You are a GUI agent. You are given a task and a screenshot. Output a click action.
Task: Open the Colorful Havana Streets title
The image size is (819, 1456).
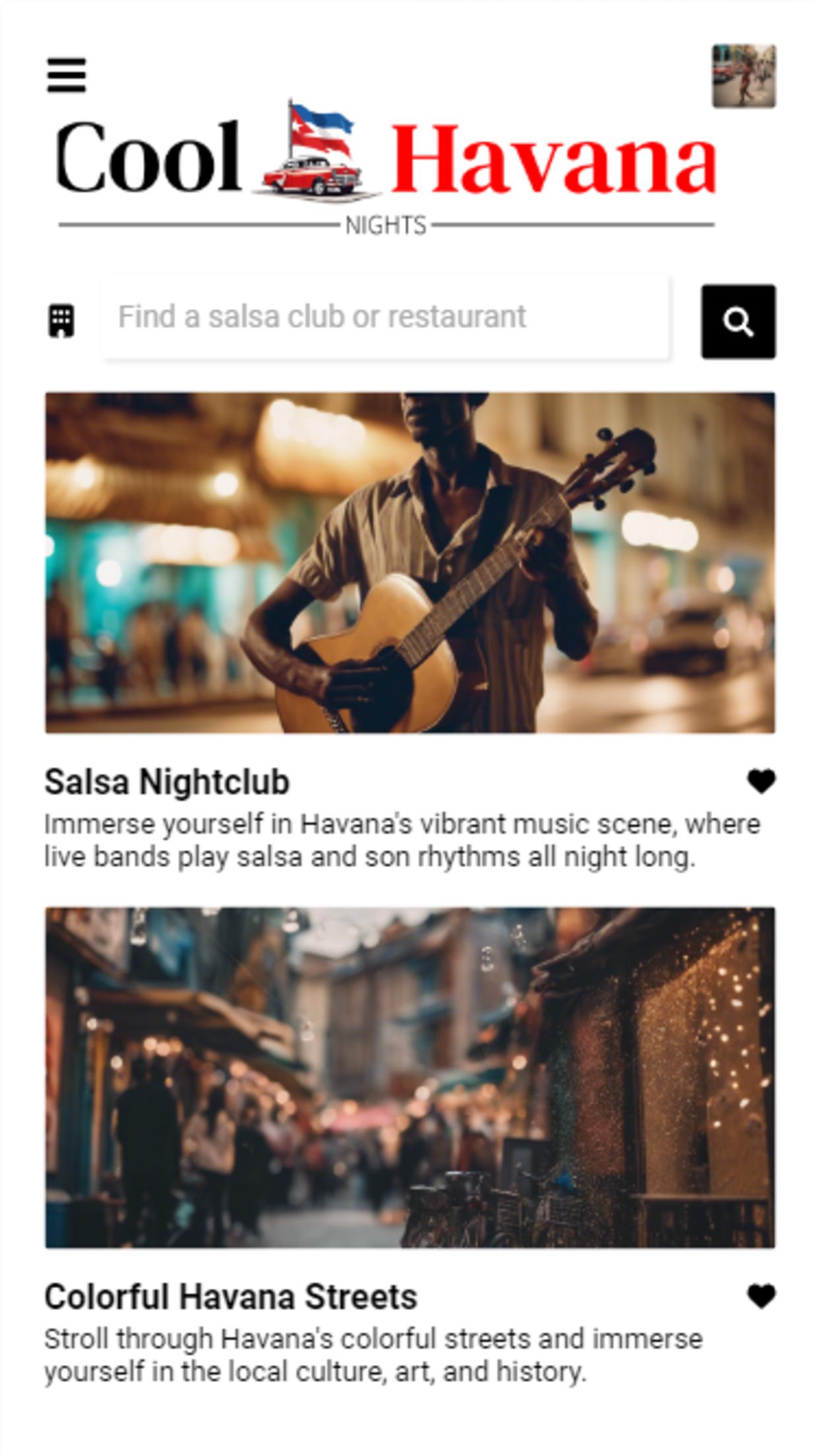pyautogui.click(x=231, y=1297)
